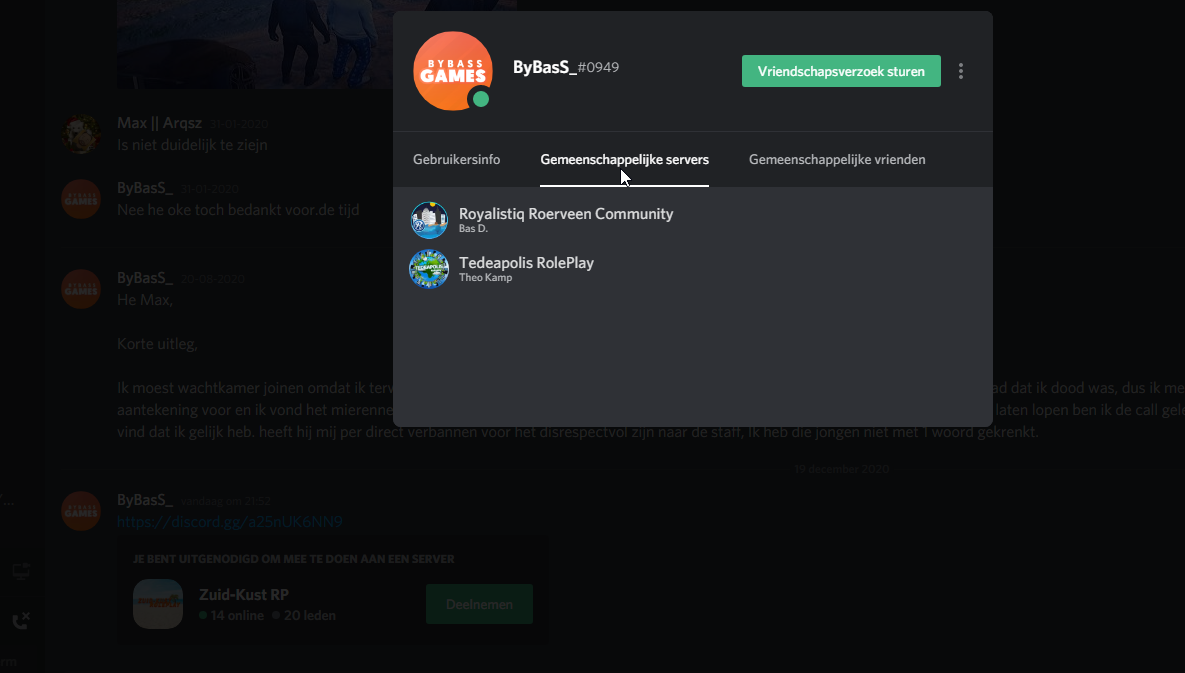Image resolution: width=1185 pixels, height=673 pixels.
Task: Click Vriendschapsverzoek sturen button
Action: pyautogui.click(x=841, y=71)
